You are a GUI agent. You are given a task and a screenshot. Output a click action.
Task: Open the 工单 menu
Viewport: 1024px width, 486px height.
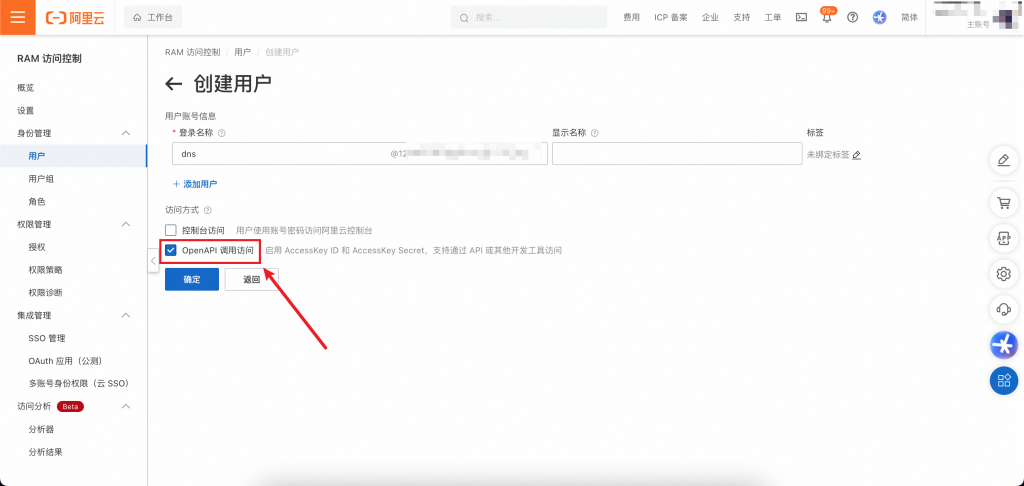pyautogui.click(x=773, y=18)
